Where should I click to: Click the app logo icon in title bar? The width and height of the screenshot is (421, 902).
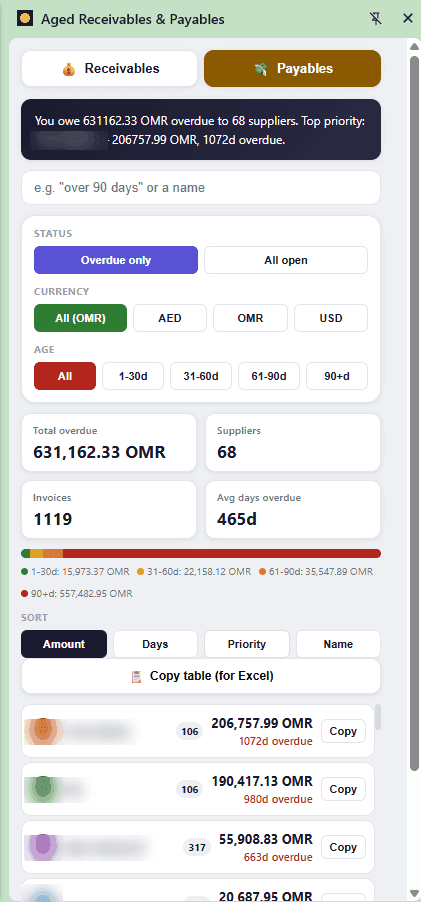pyautogui.click(x=25, y=18)
